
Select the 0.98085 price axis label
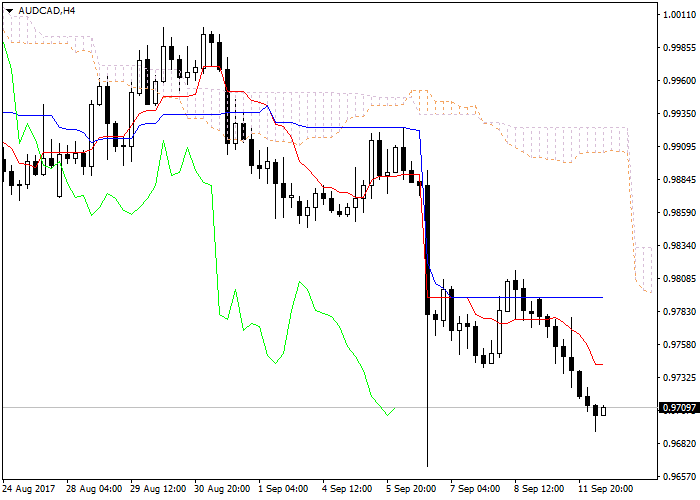679,279
